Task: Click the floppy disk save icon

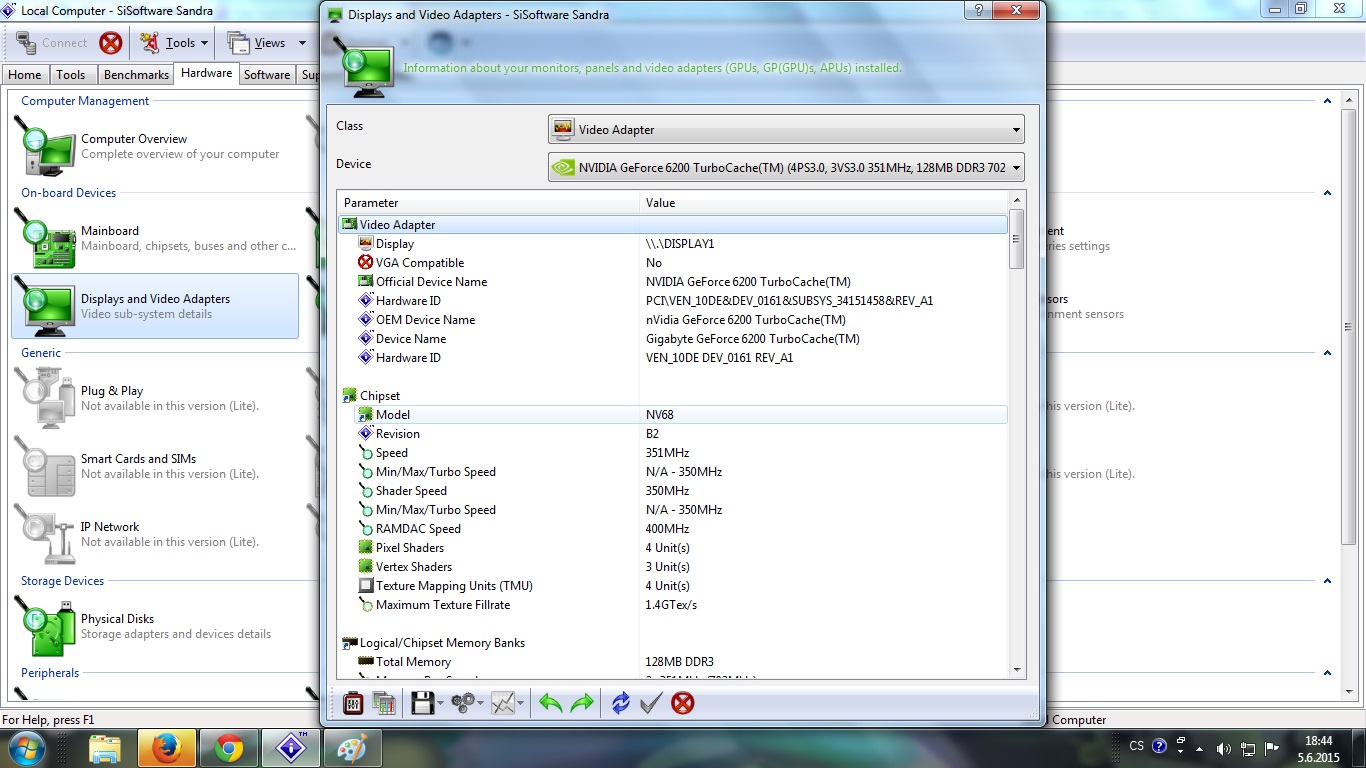Action: click(422, 703)
